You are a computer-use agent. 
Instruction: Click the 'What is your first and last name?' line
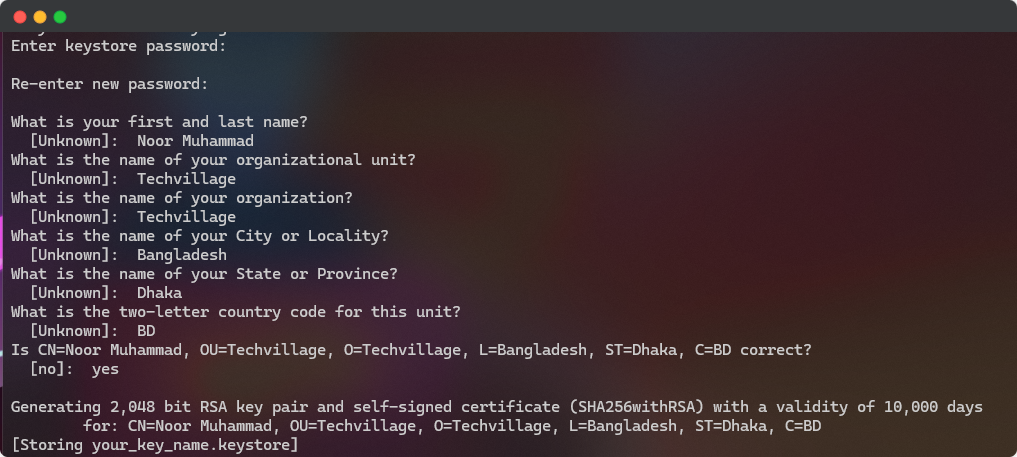tap(160, 123)
